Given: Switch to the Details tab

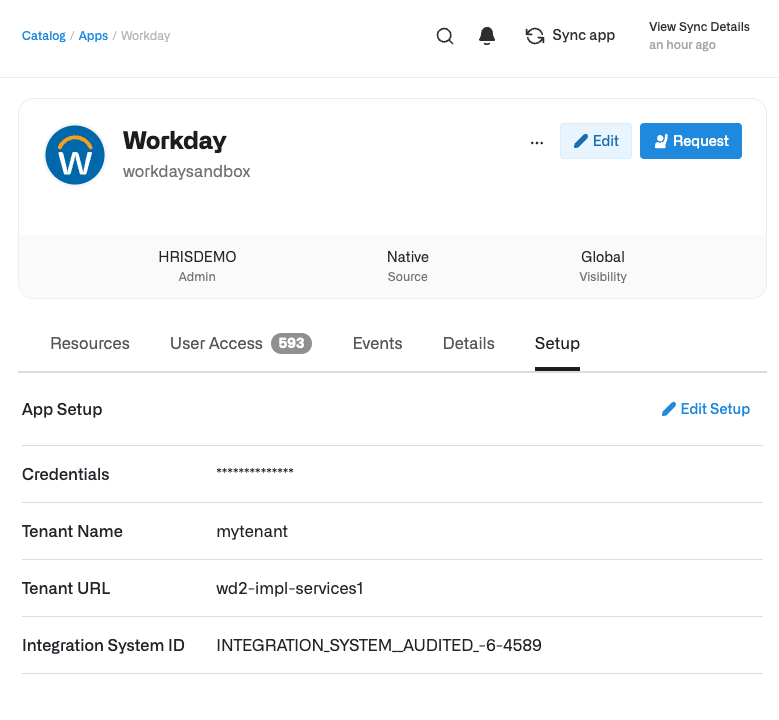Looking at the screenshot, I should [468, 343].
